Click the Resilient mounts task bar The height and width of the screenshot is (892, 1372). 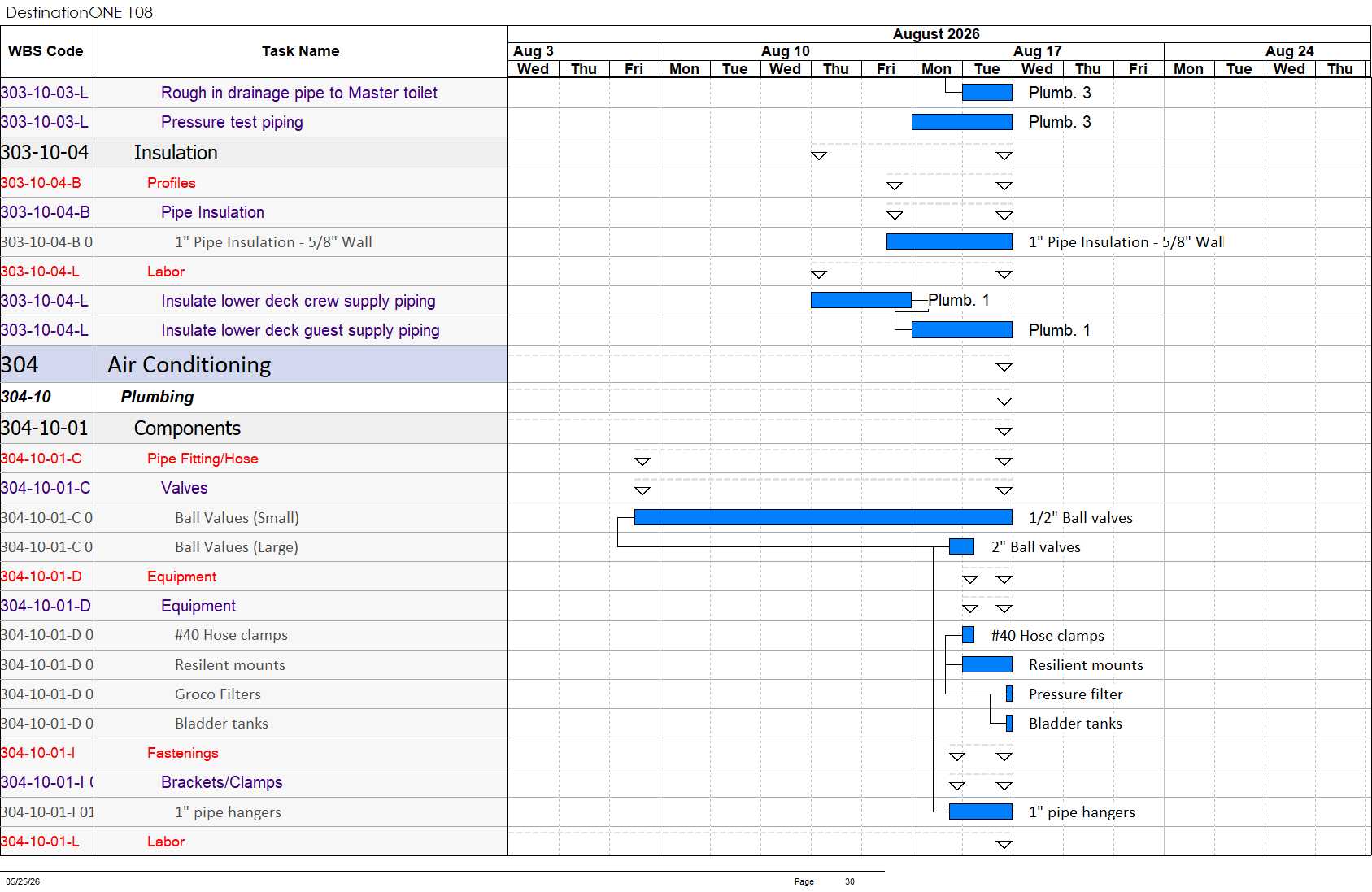(987, 664)
